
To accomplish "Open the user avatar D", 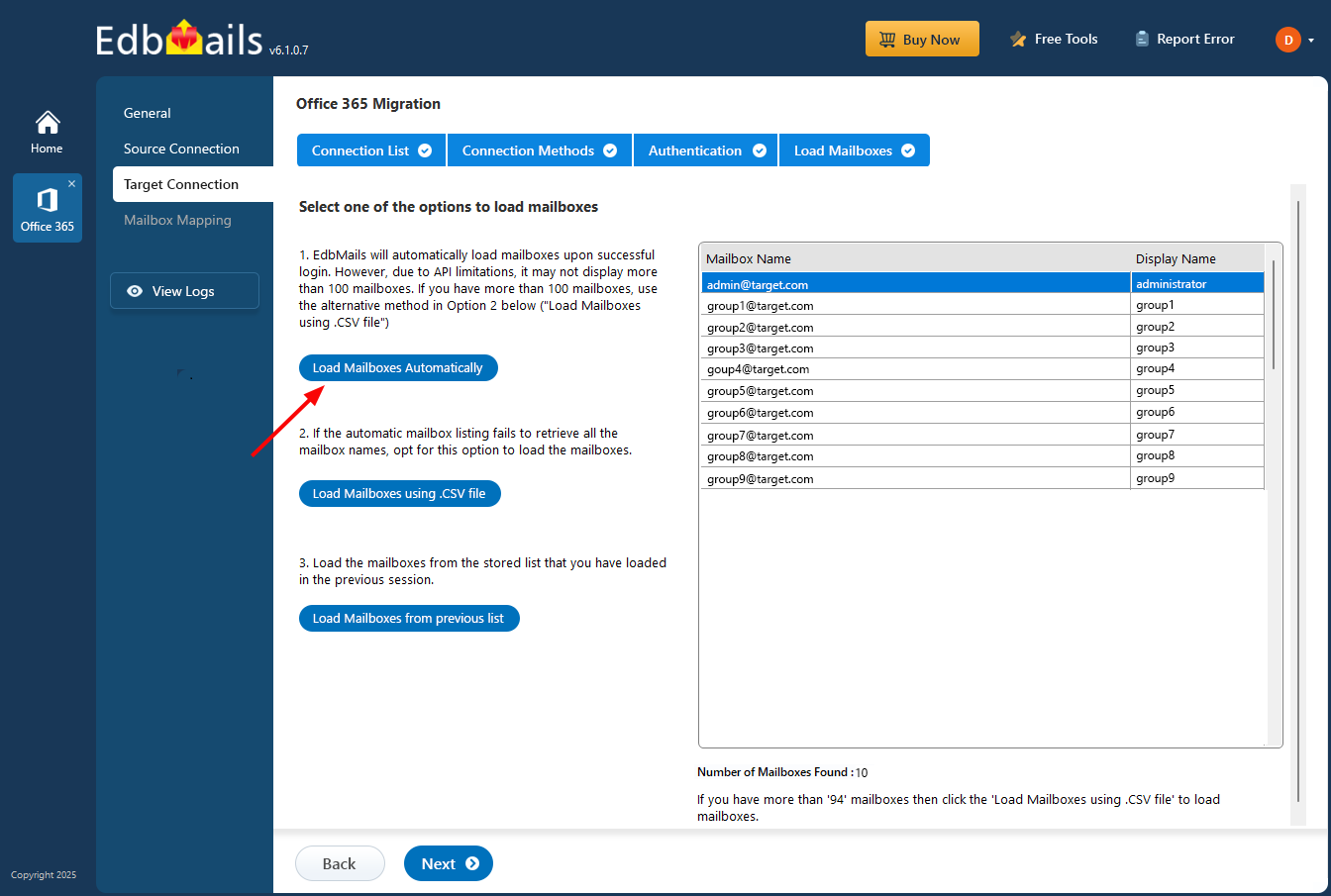I will (1288, 40).
